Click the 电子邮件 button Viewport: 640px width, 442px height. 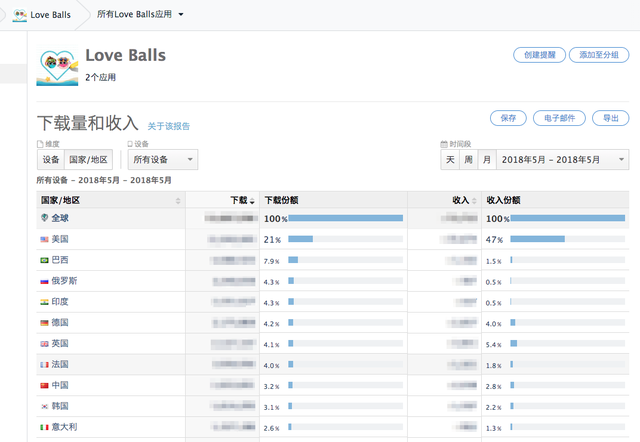pyautogui.click(x=559, y=118)
